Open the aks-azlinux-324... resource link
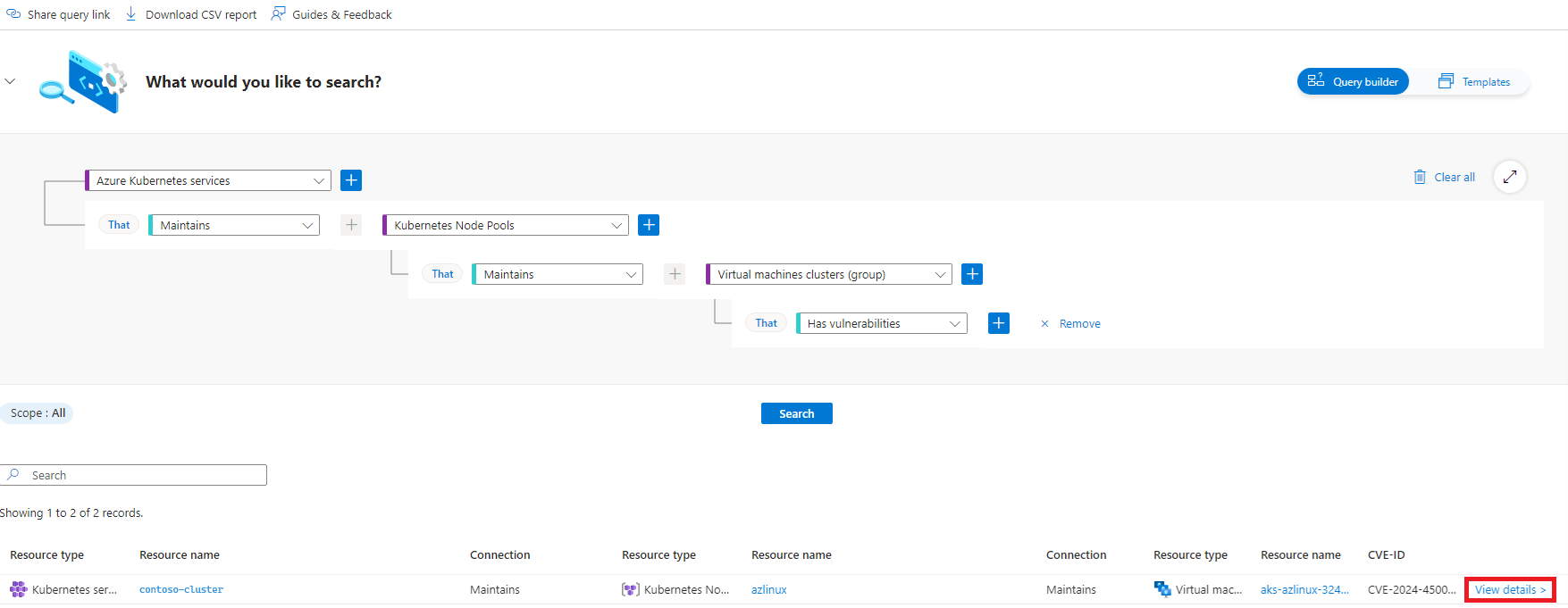 1304,589
